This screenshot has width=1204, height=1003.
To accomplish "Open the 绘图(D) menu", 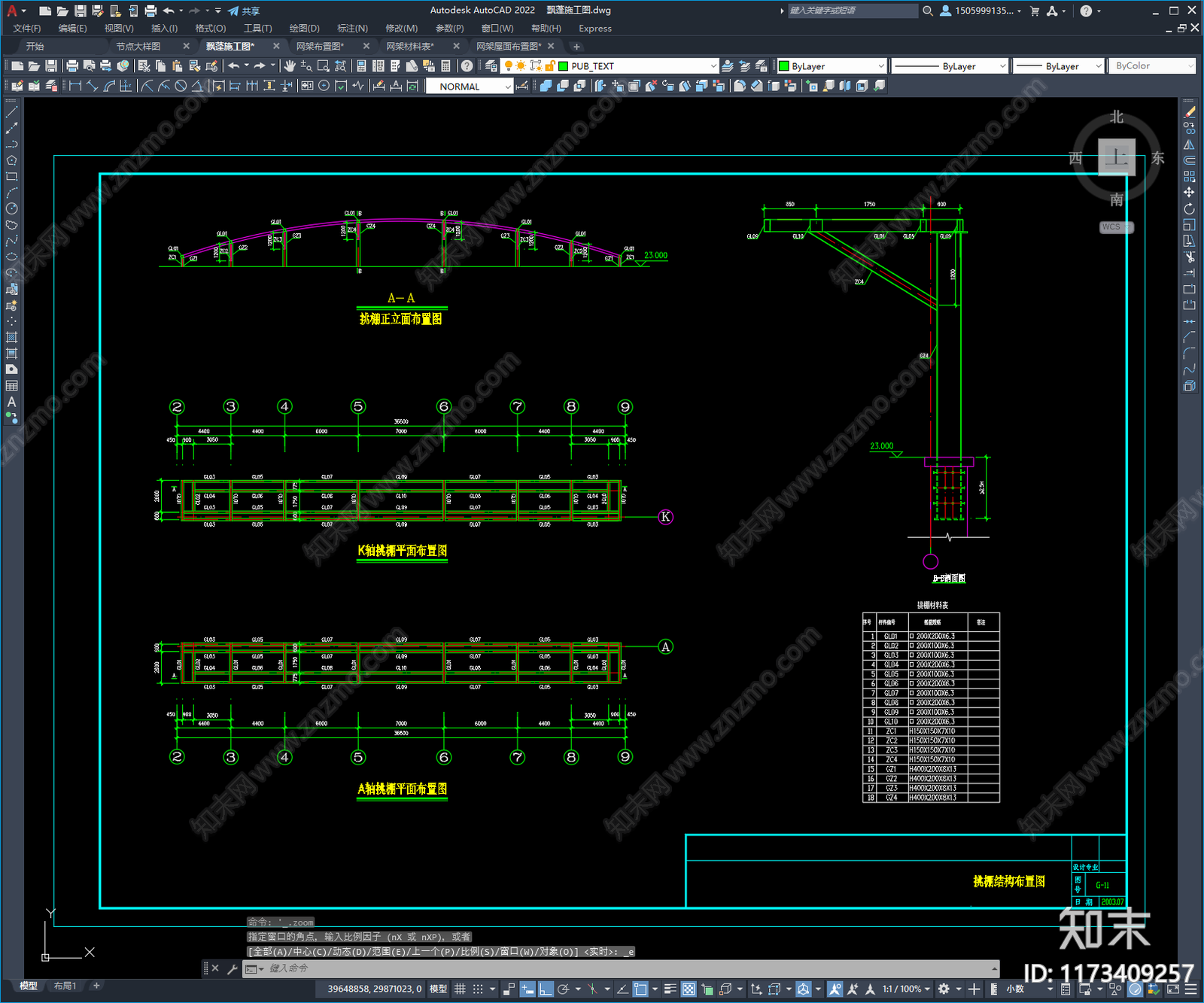I will [305, 29].
